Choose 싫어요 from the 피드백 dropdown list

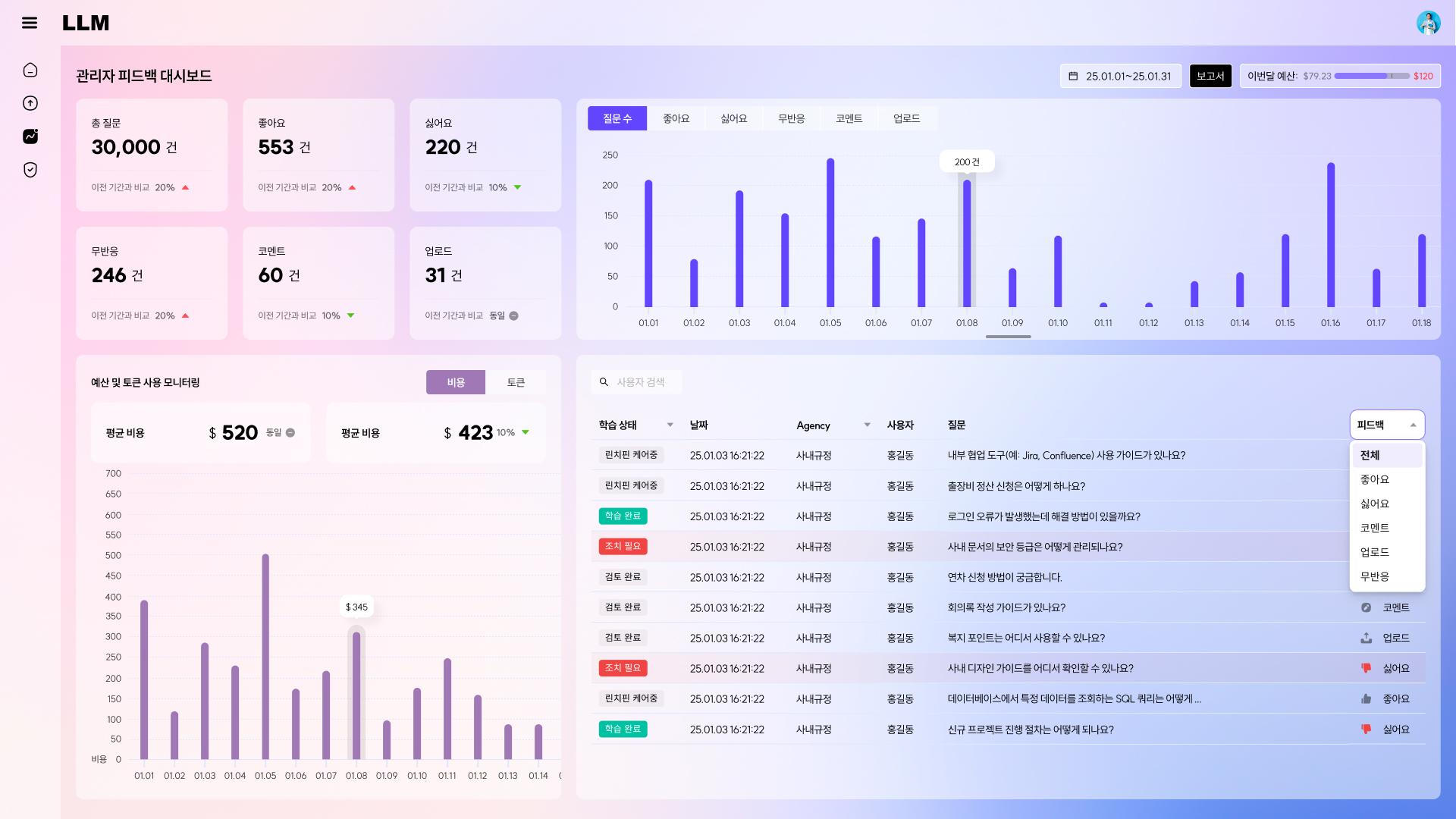coord(1374,504)
